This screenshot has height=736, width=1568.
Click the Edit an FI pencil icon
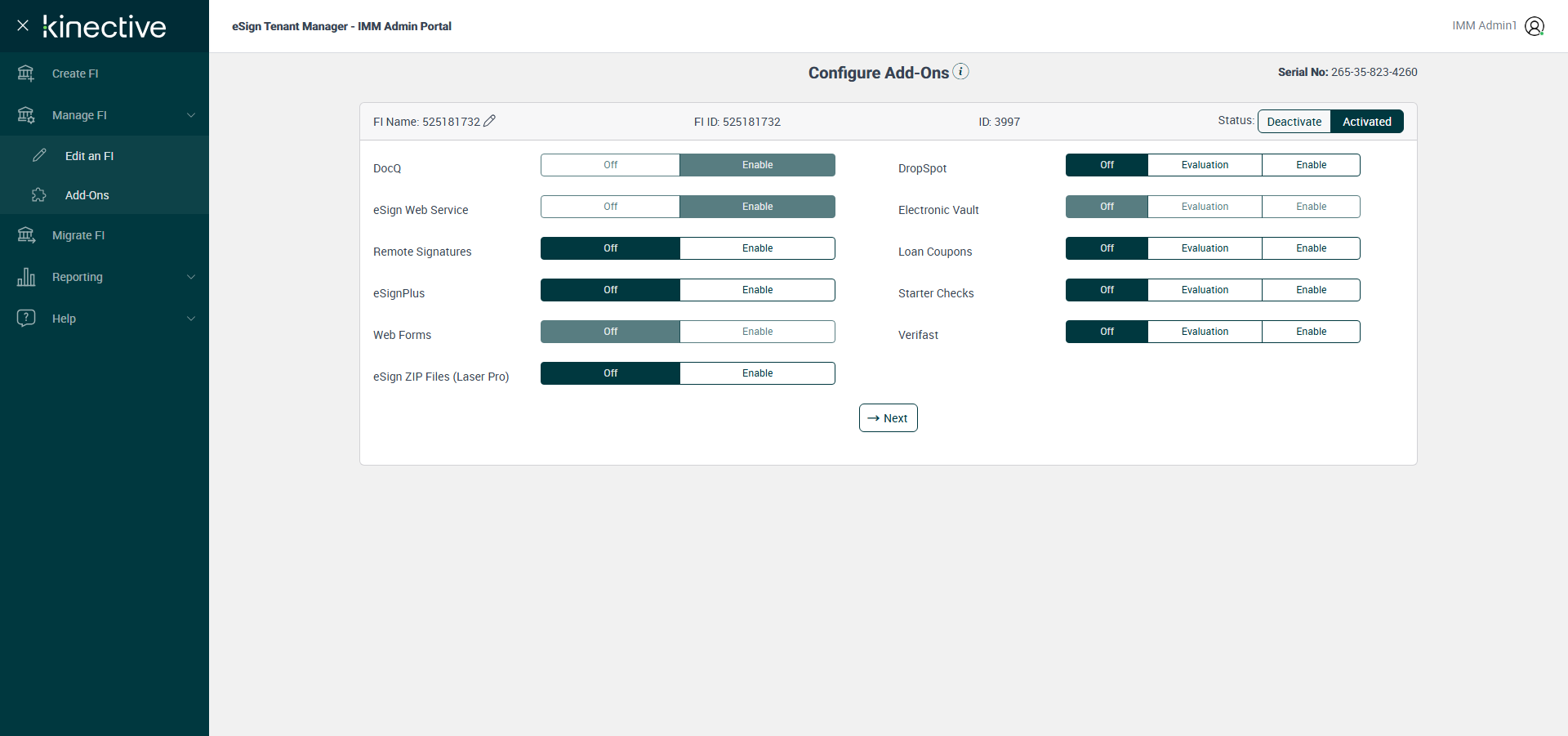pyautogui.click(x=39, y=155)
